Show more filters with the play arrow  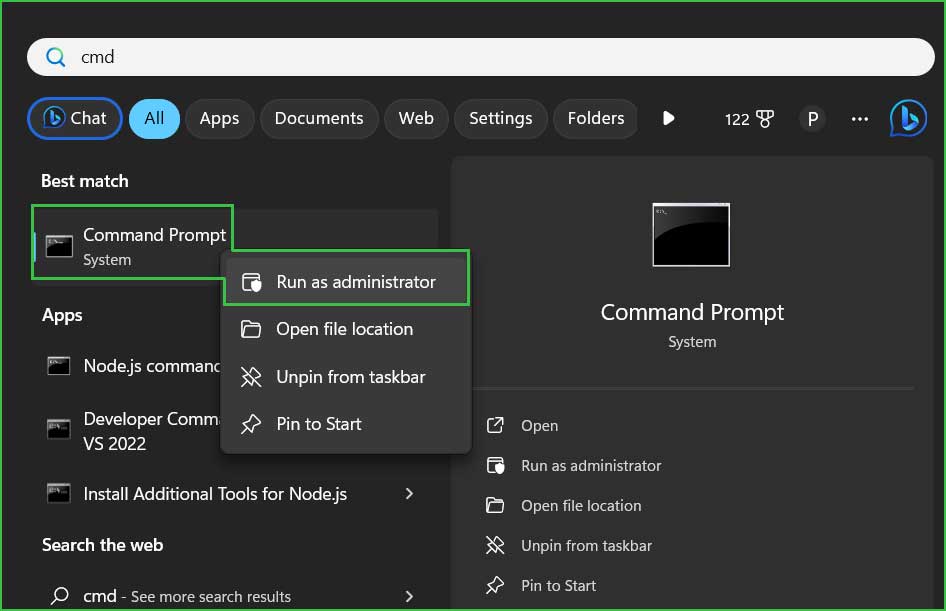pyautogui.click(x=668, y=118)
